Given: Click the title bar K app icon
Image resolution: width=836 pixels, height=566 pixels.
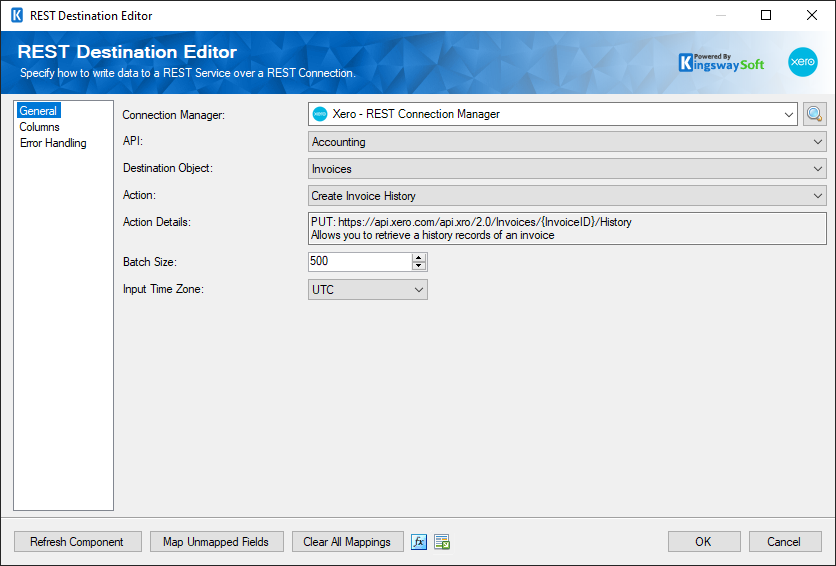Looking at the screenshot, I should [17, 15].
